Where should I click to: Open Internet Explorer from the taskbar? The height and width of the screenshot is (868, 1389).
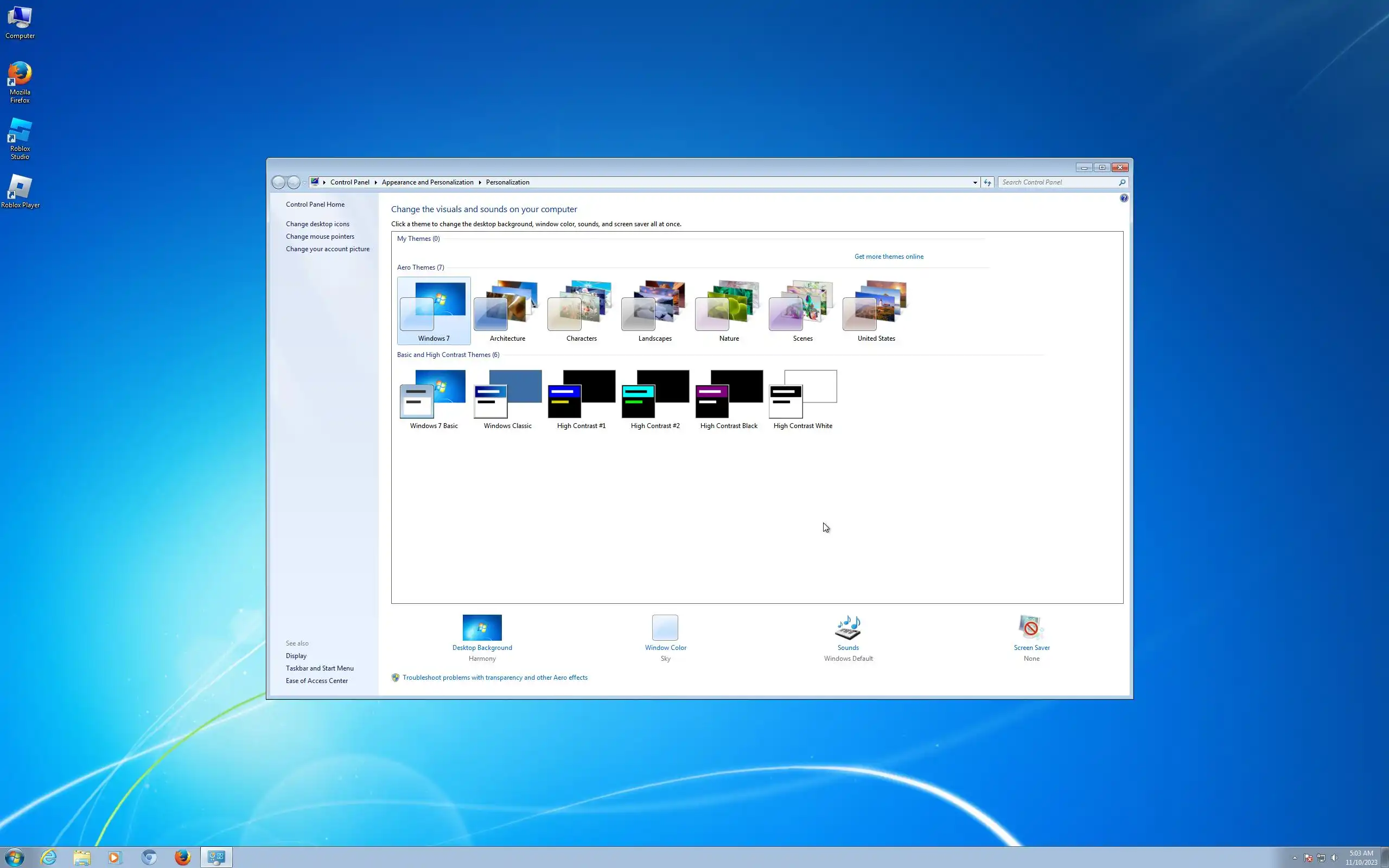click(x=49, y=857)
